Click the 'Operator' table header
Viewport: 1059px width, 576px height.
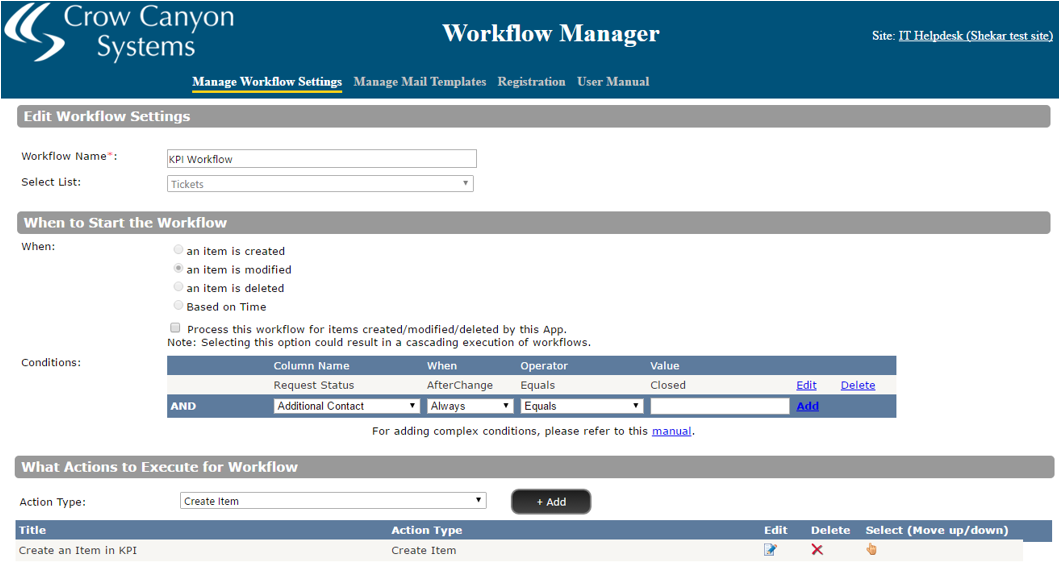click(544, 365)
